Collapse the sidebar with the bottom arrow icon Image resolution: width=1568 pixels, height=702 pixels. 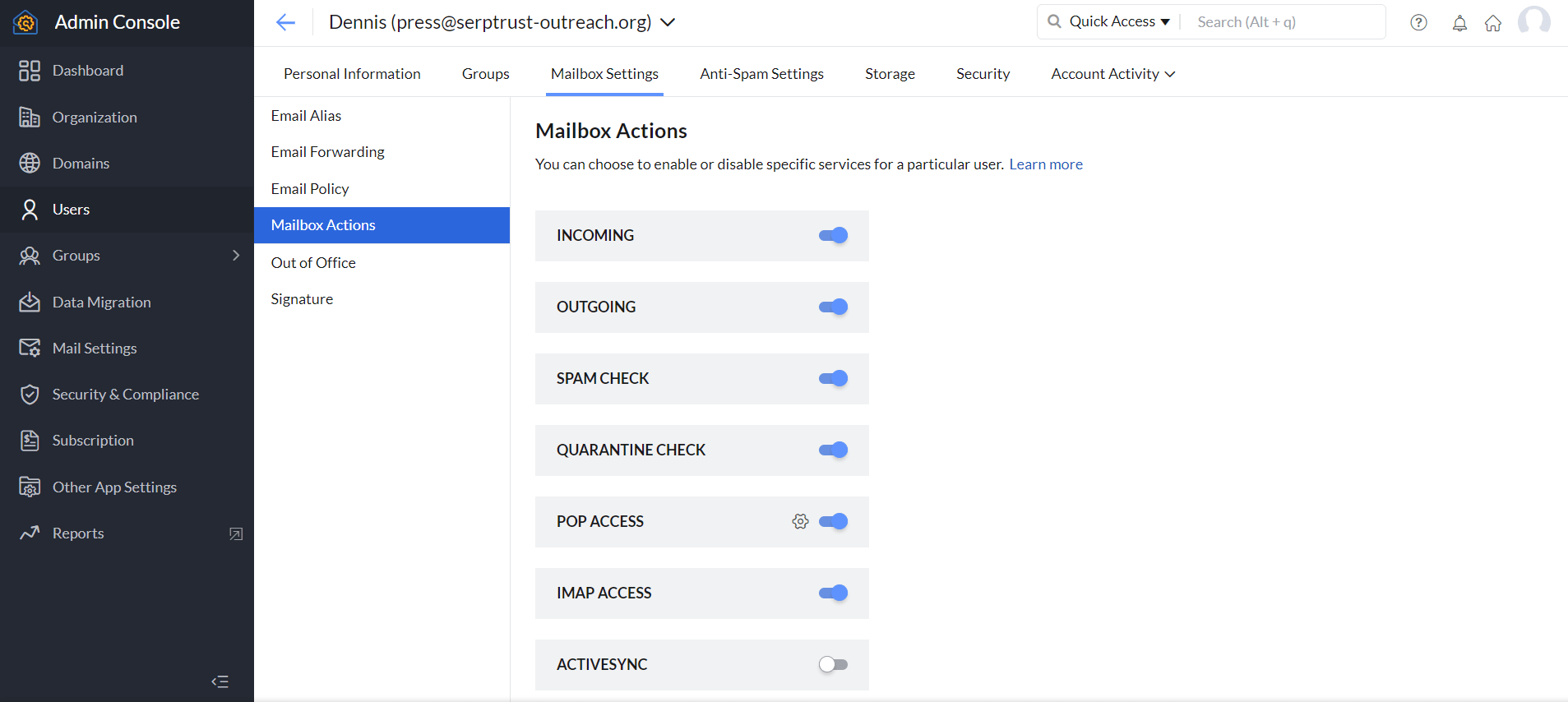click(220, 681)
